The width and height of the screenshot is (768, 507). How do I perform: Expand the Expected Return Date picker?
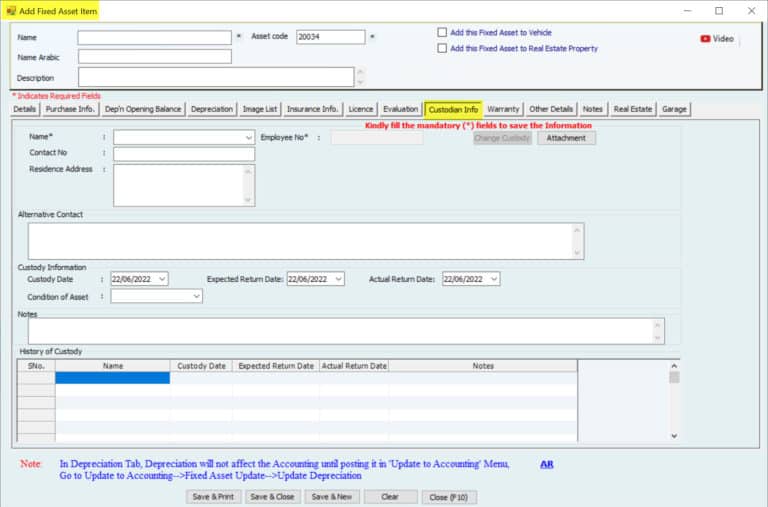[x=338, y=279]
